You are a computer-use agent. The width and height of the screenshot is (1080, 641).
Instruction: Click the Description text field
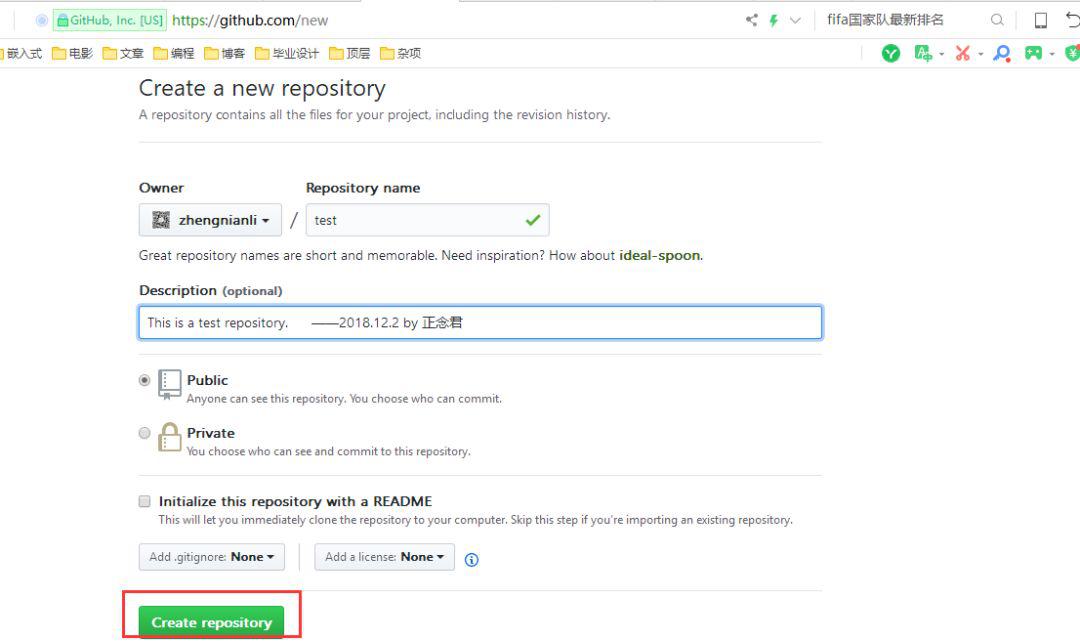point(480,322)
